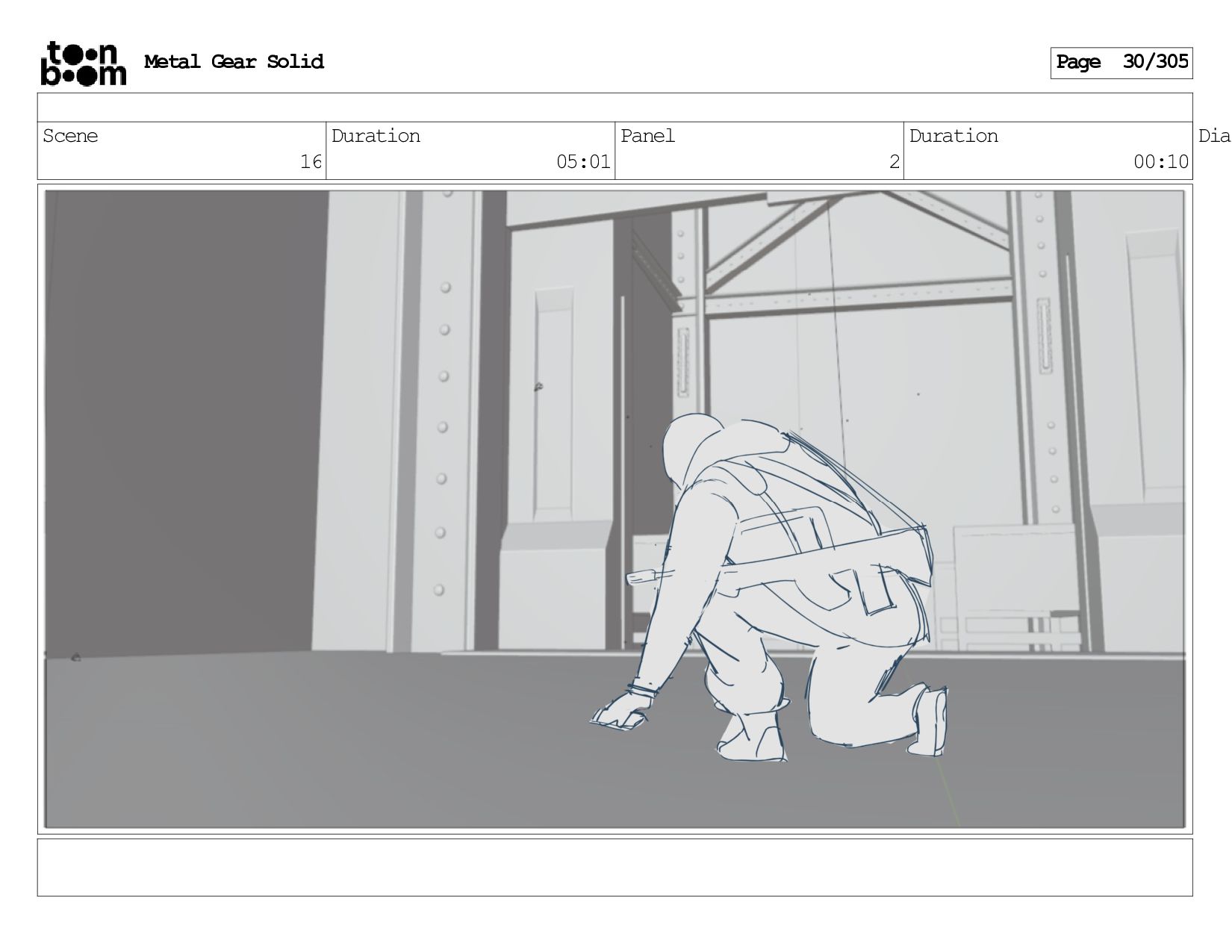Select panel number 2
Screen dimensions: 1232x952
pyautogui.click(x=894, y=162)
